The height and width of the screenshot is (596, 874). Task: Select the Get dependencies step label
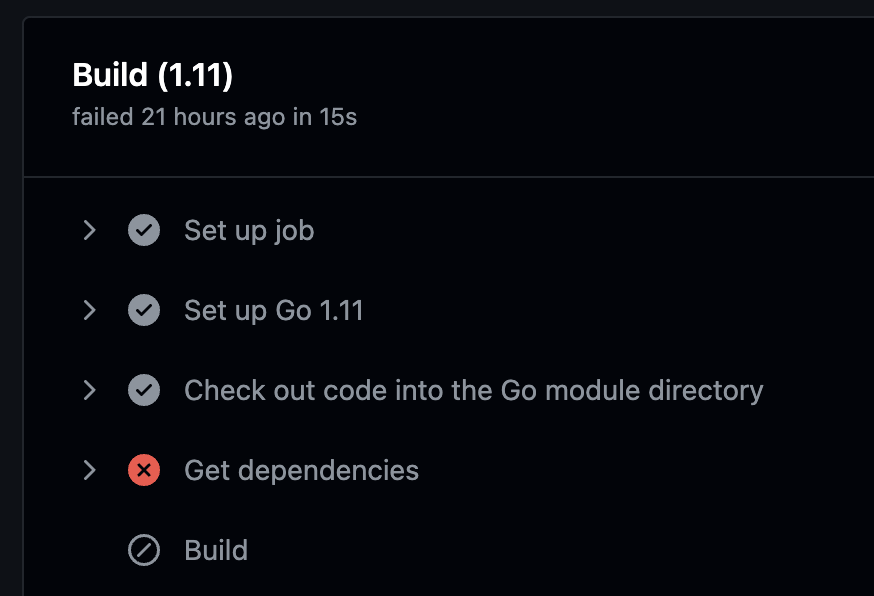[301, 470]
